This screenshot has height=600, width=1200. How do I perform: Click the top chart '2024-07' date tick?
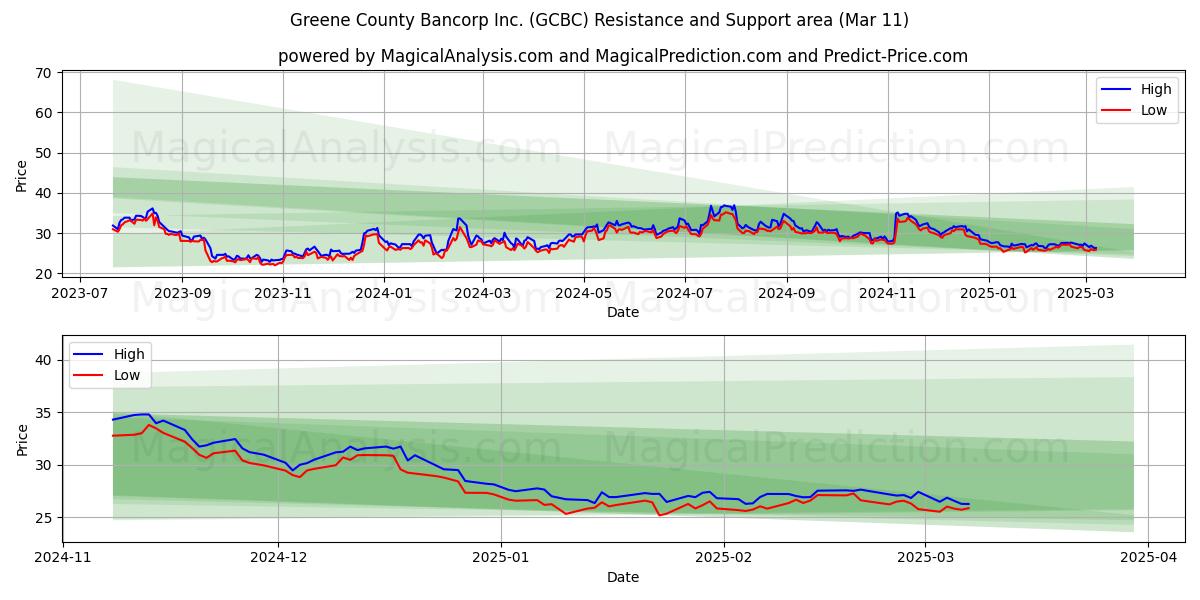click(685, 294)
